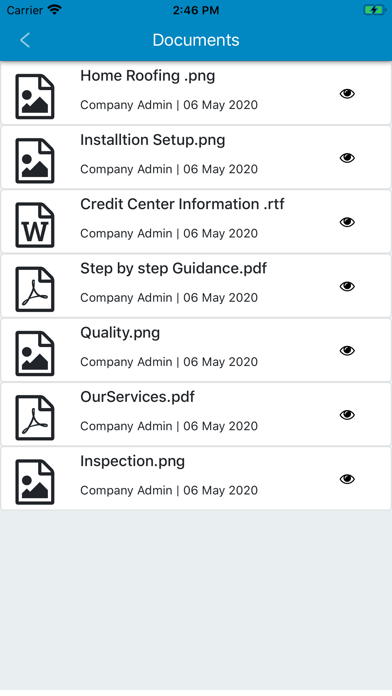Open the Credit Center Information .rtf title
The image size is (392, 696).
pos(182,204)
